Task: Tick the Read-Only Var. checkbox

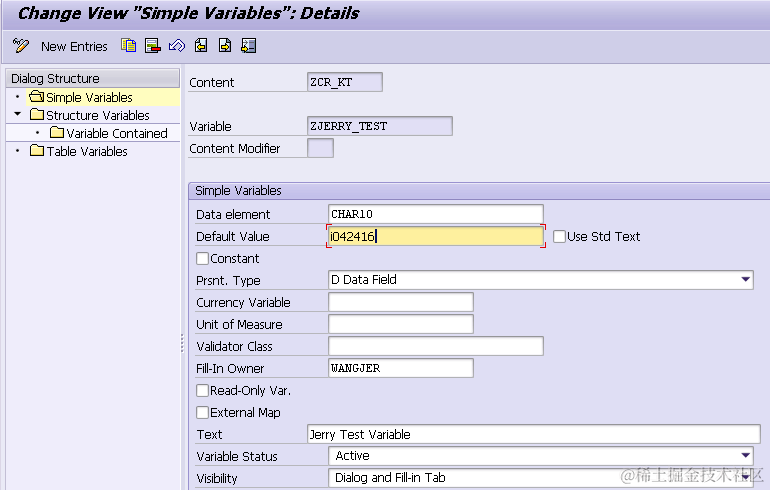Action: point(202,390)
